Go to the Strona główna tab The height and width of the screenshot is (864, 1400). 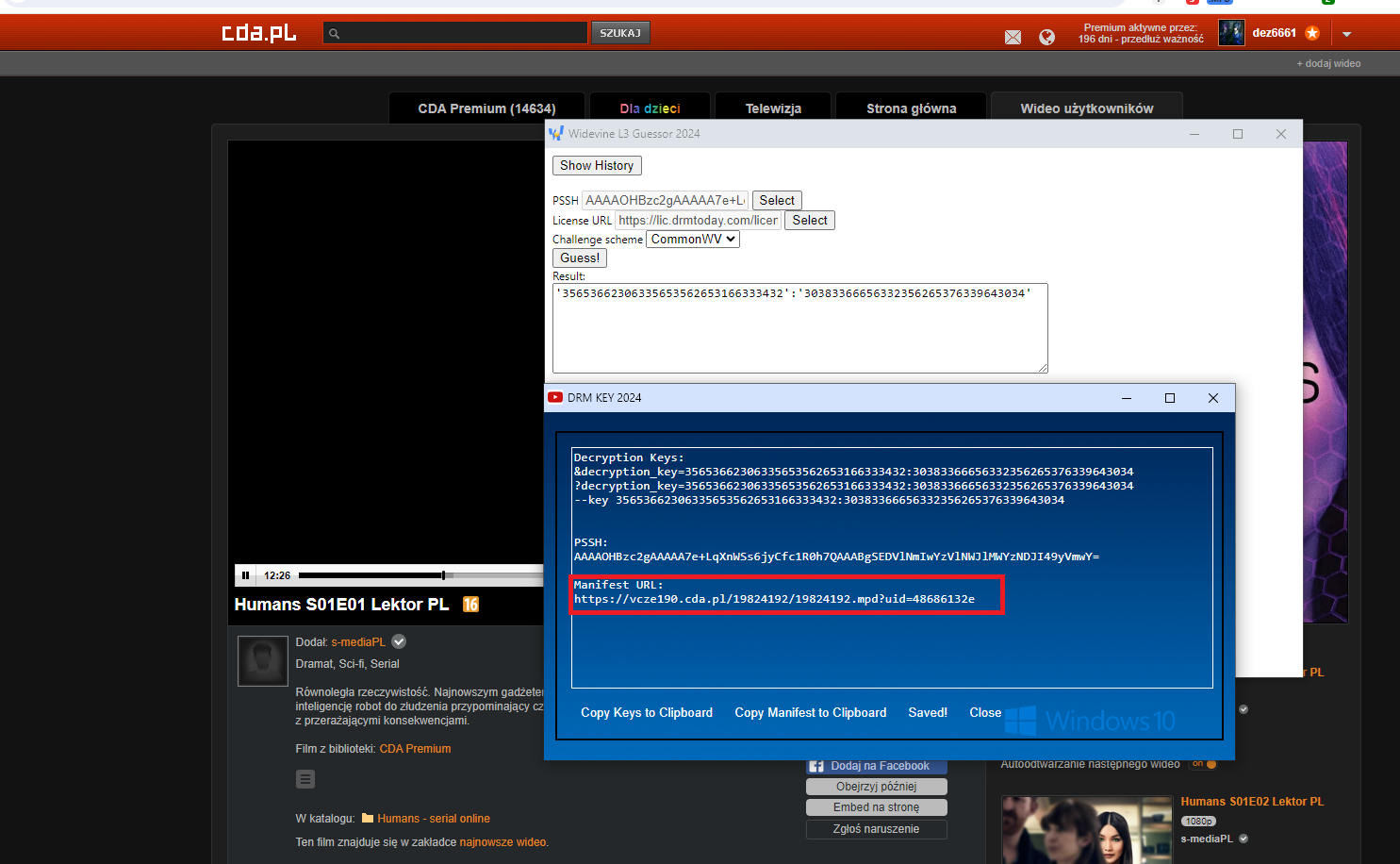(912, 108)
